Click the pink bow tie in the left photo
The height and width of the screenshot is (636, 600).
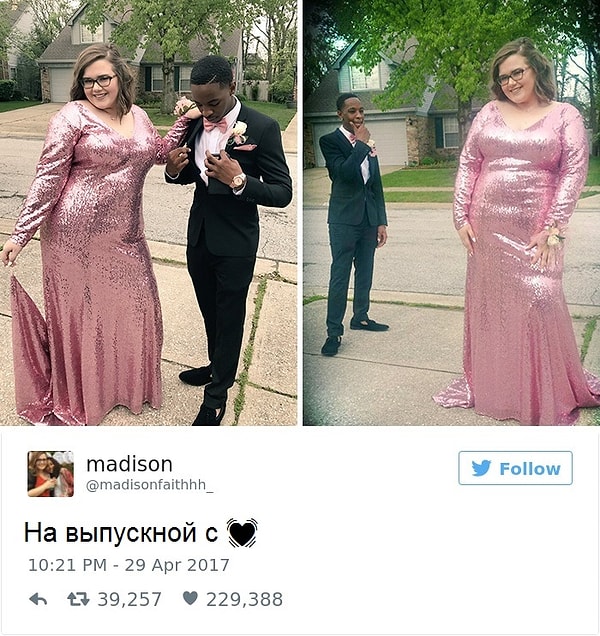point(215,125)
